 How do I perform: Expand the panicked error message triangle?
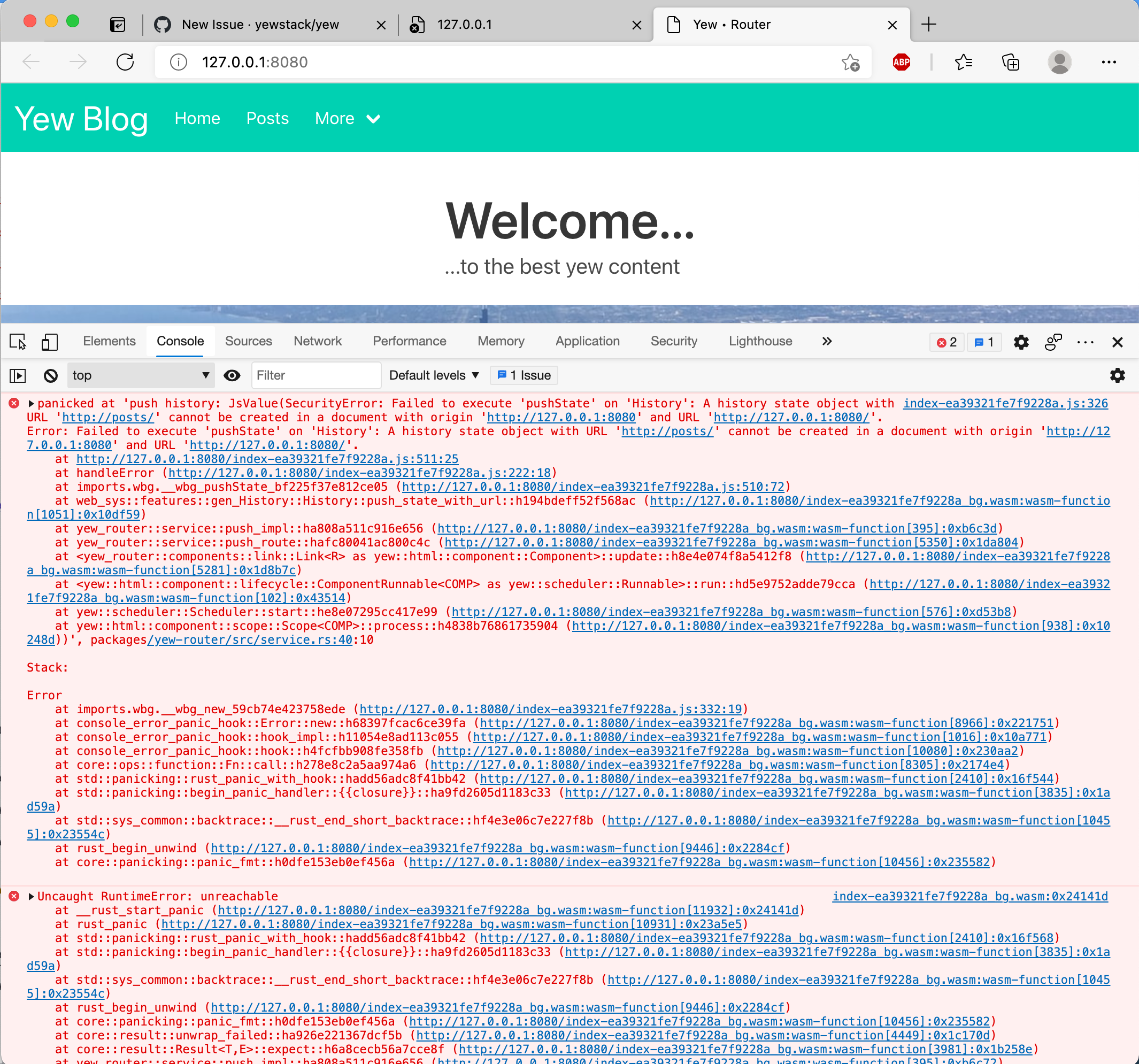[x=32, y=403]
